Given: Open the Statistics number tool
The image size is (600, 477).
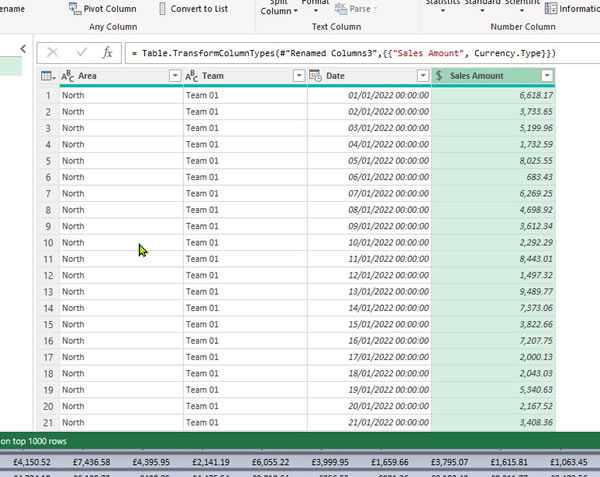Looking at the screenshot, I should [442, 4].
